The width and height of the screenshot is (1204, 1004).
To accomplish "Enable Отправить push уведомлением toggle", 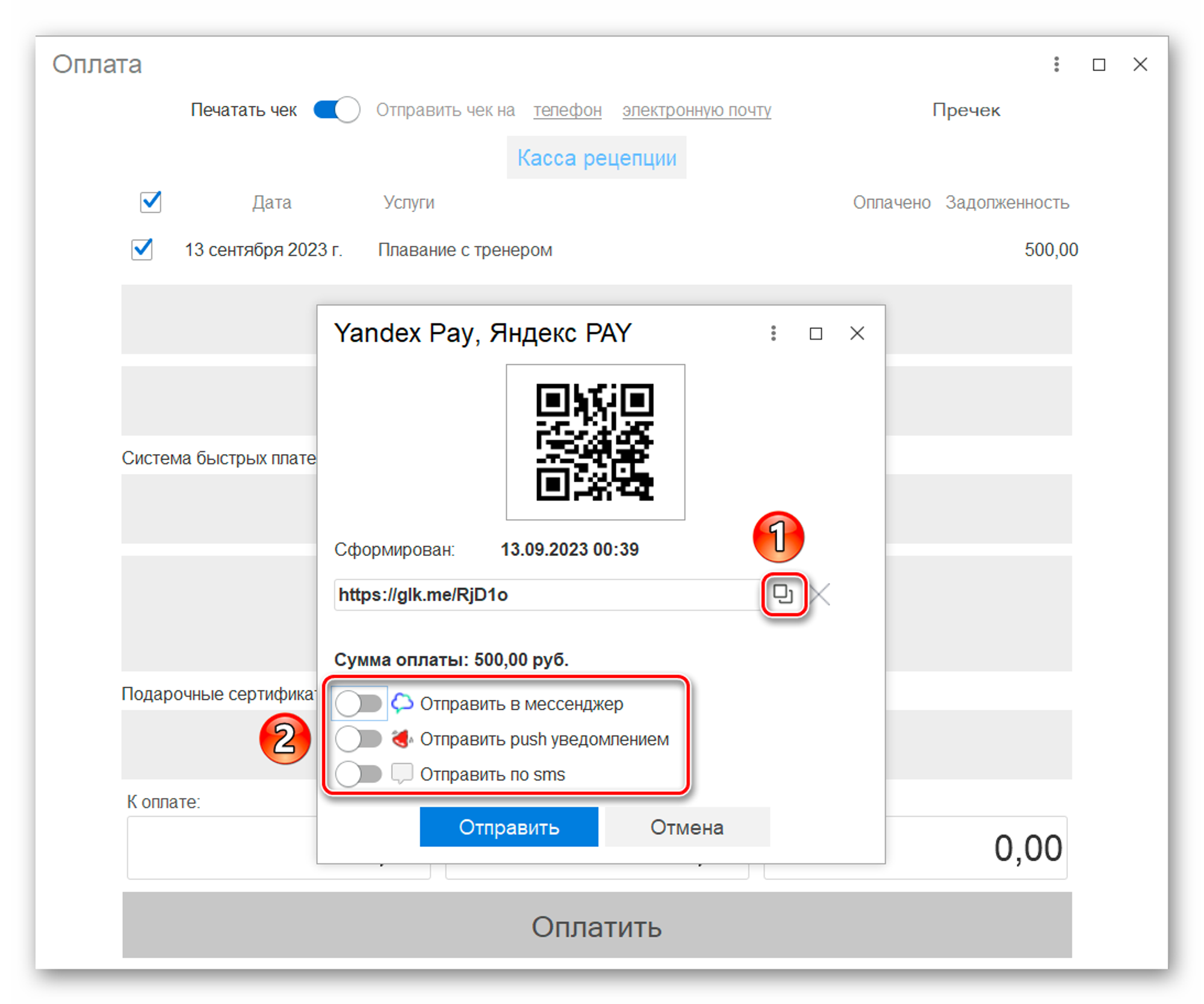I will pos(359,738).
